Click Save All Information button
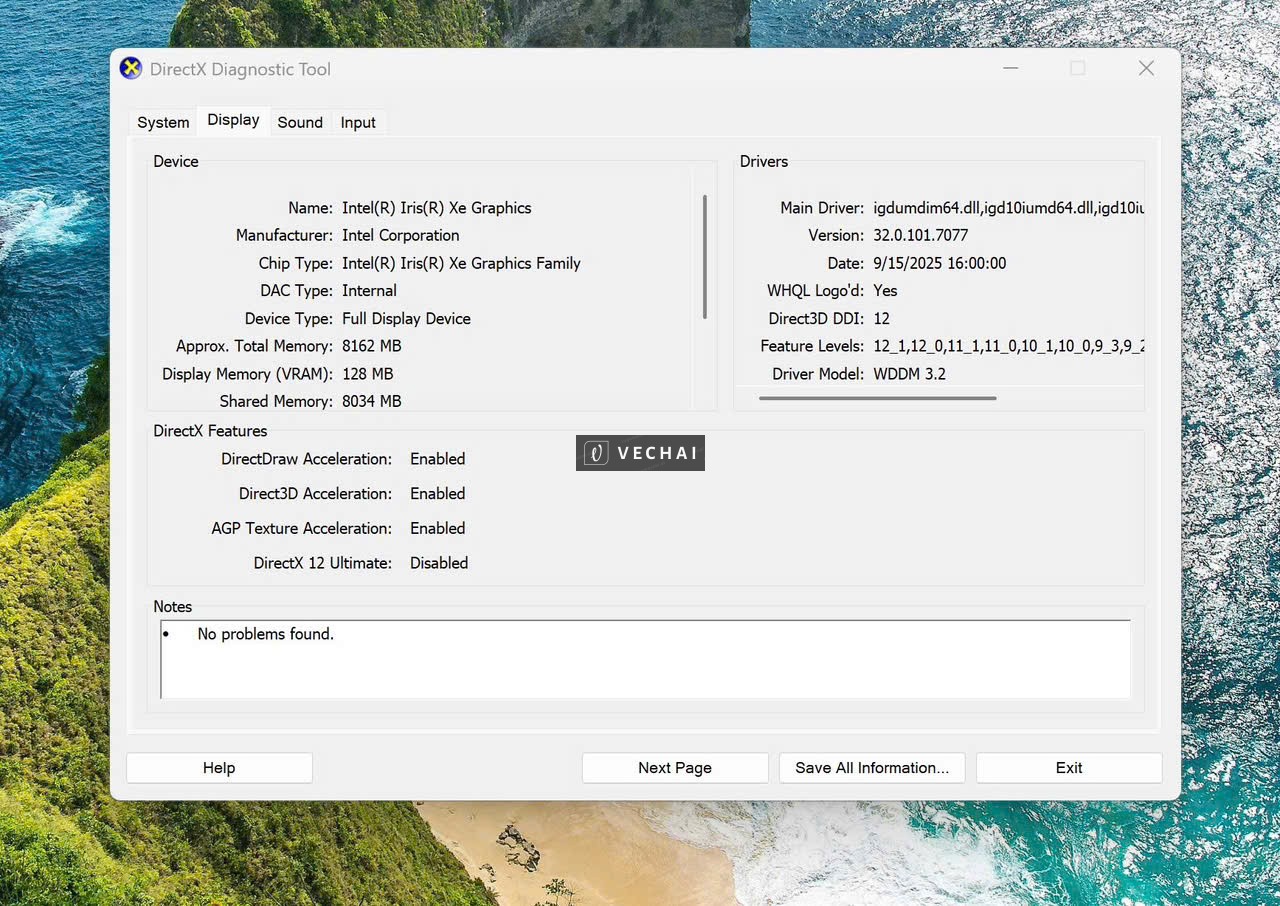The height and width of the screenshot is (906, 1280). (872, 768)
